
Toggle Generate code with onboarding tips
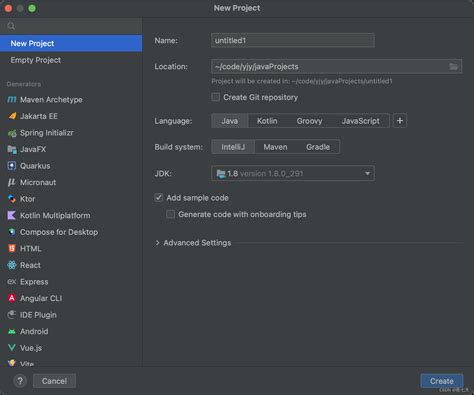click(x=170, y=214)
